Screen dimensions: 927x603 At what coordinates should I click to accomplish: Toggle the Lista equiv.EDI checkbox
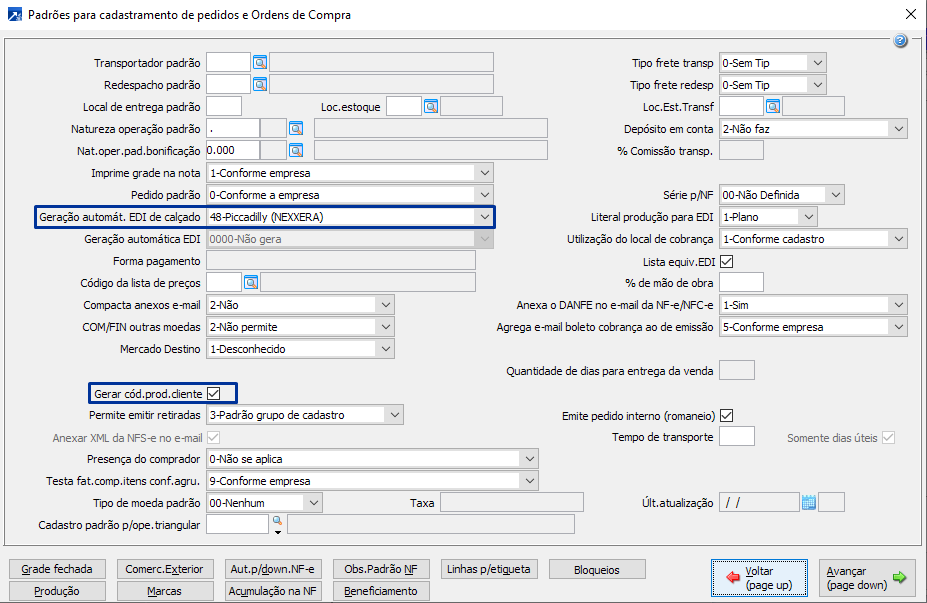(727, 262)
